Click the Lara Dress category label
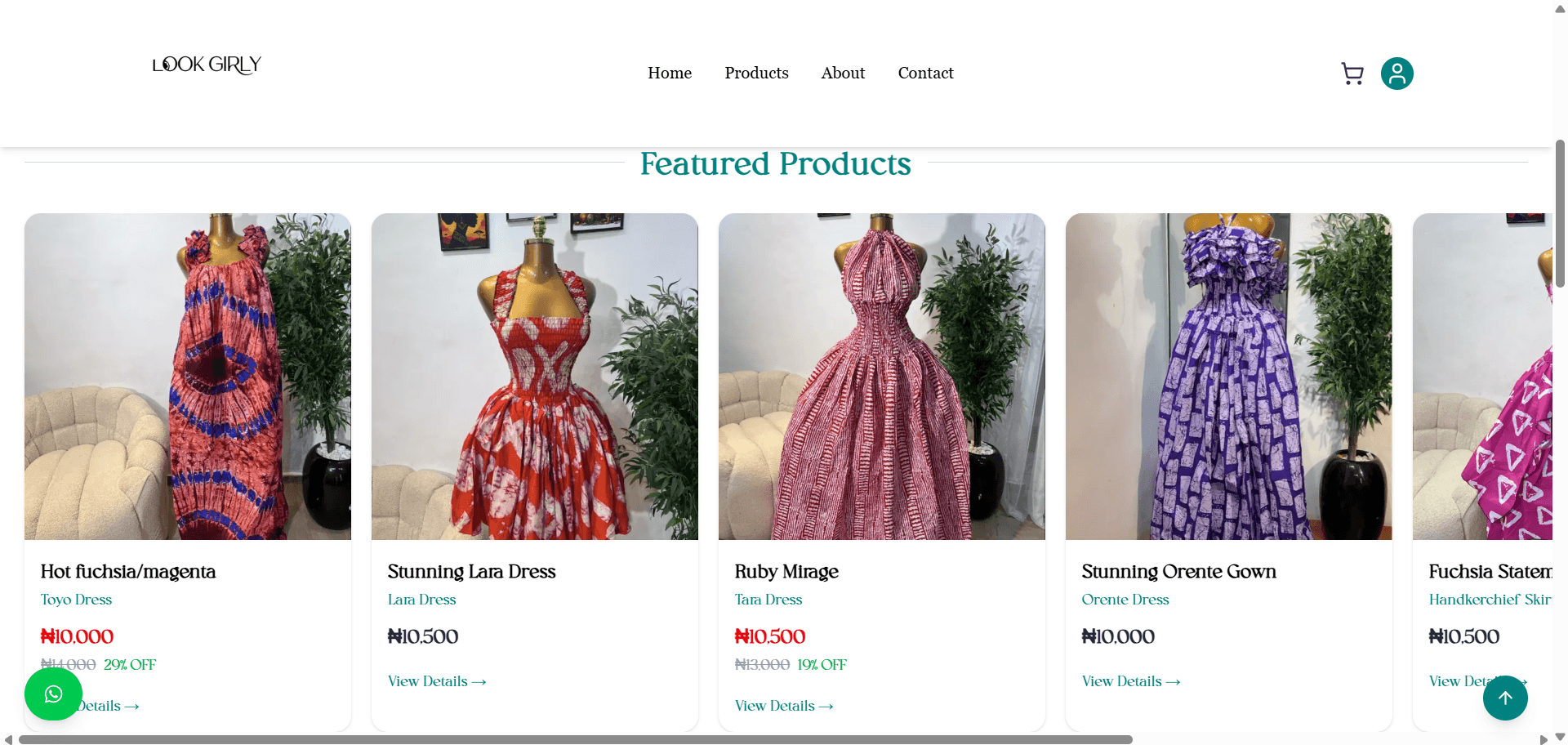 pos(422,600)
